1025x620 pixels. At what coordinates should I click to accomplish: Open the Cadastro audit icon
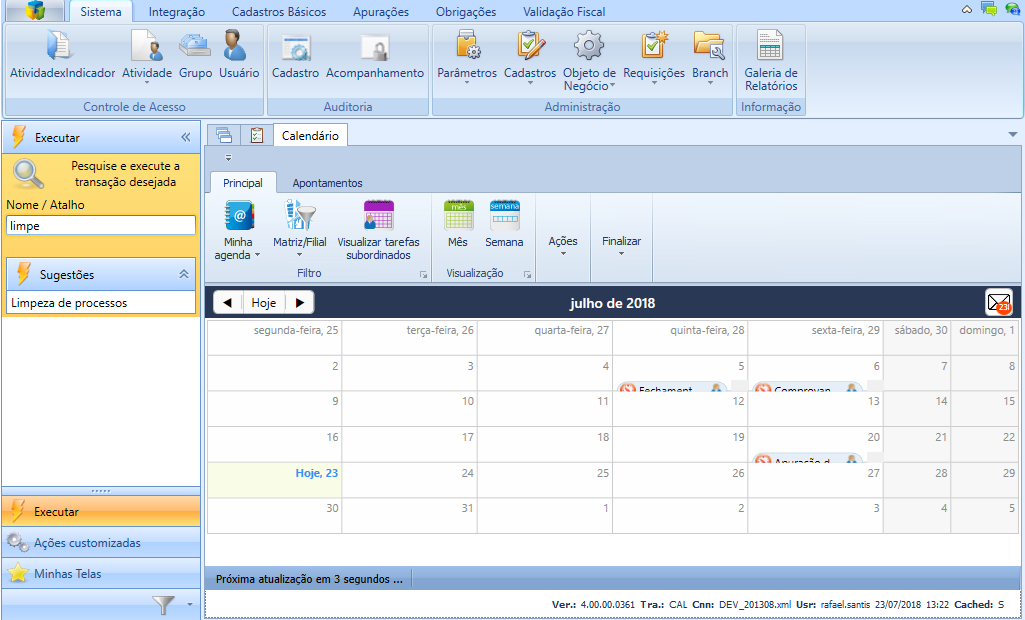click(x=295, y=48)
